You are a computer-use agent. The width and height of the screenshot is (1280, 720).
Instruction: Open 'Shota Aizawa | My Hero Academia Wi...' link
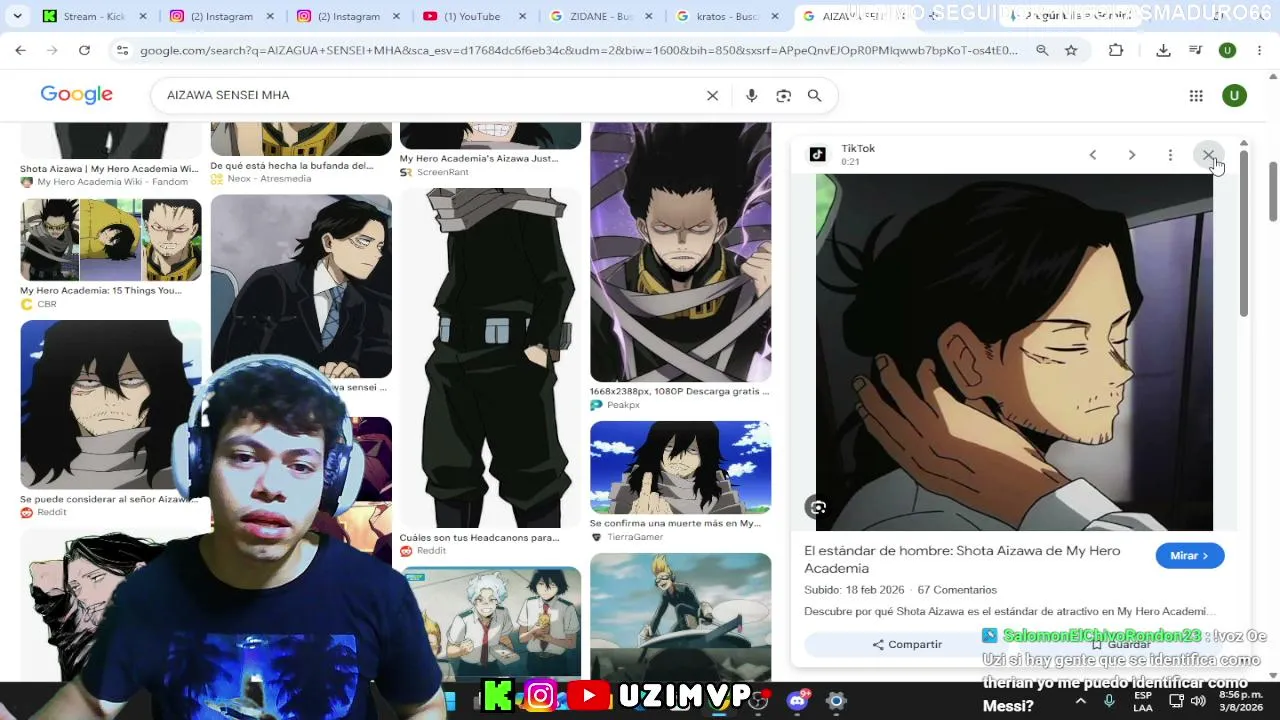click(x=109, y=169)
